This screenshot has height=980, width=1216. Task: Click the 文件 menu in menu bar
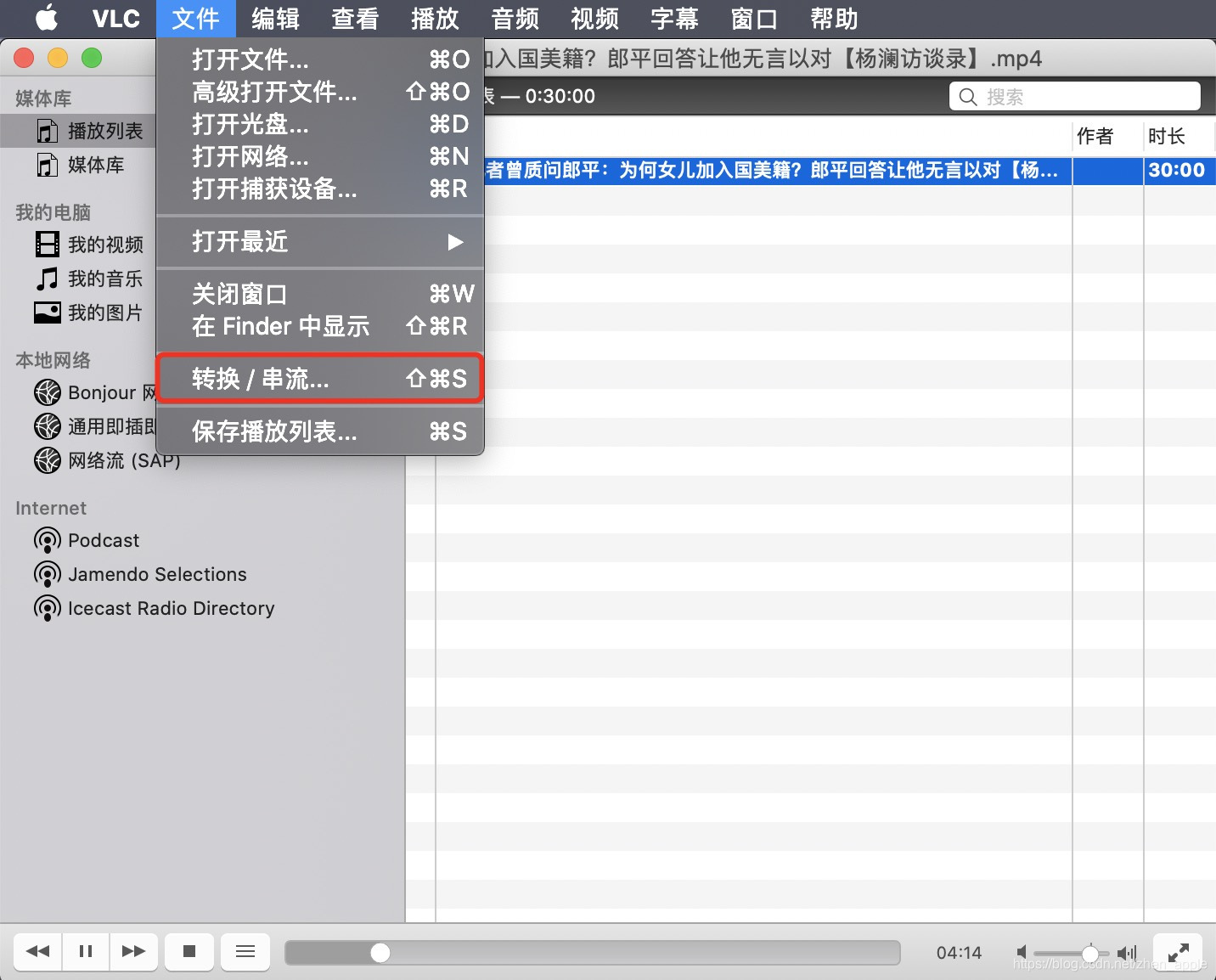(x=195, y=19)
